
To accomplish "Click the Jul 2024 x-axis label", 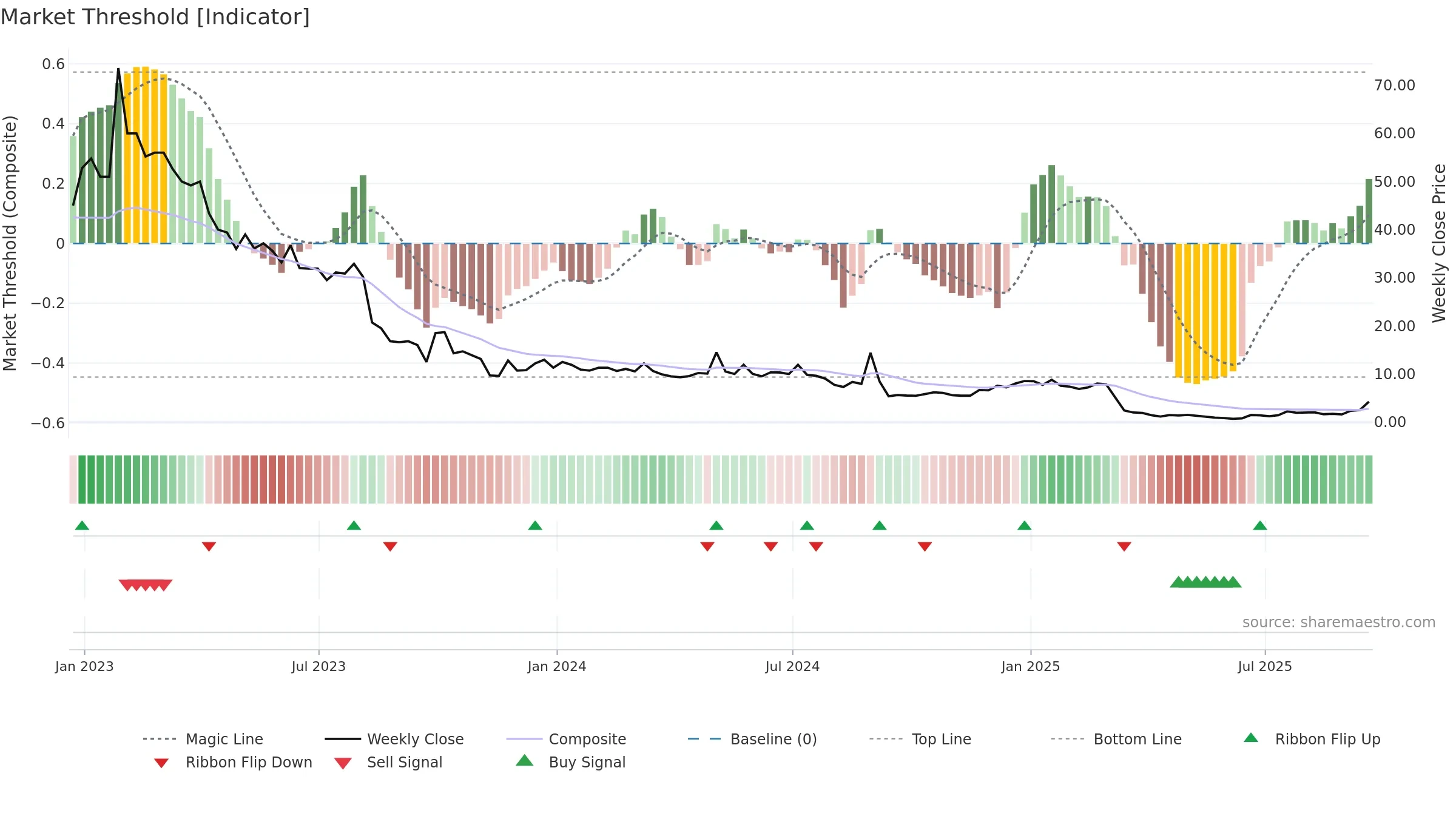I will pyautogui.click(x=792, y=666).
